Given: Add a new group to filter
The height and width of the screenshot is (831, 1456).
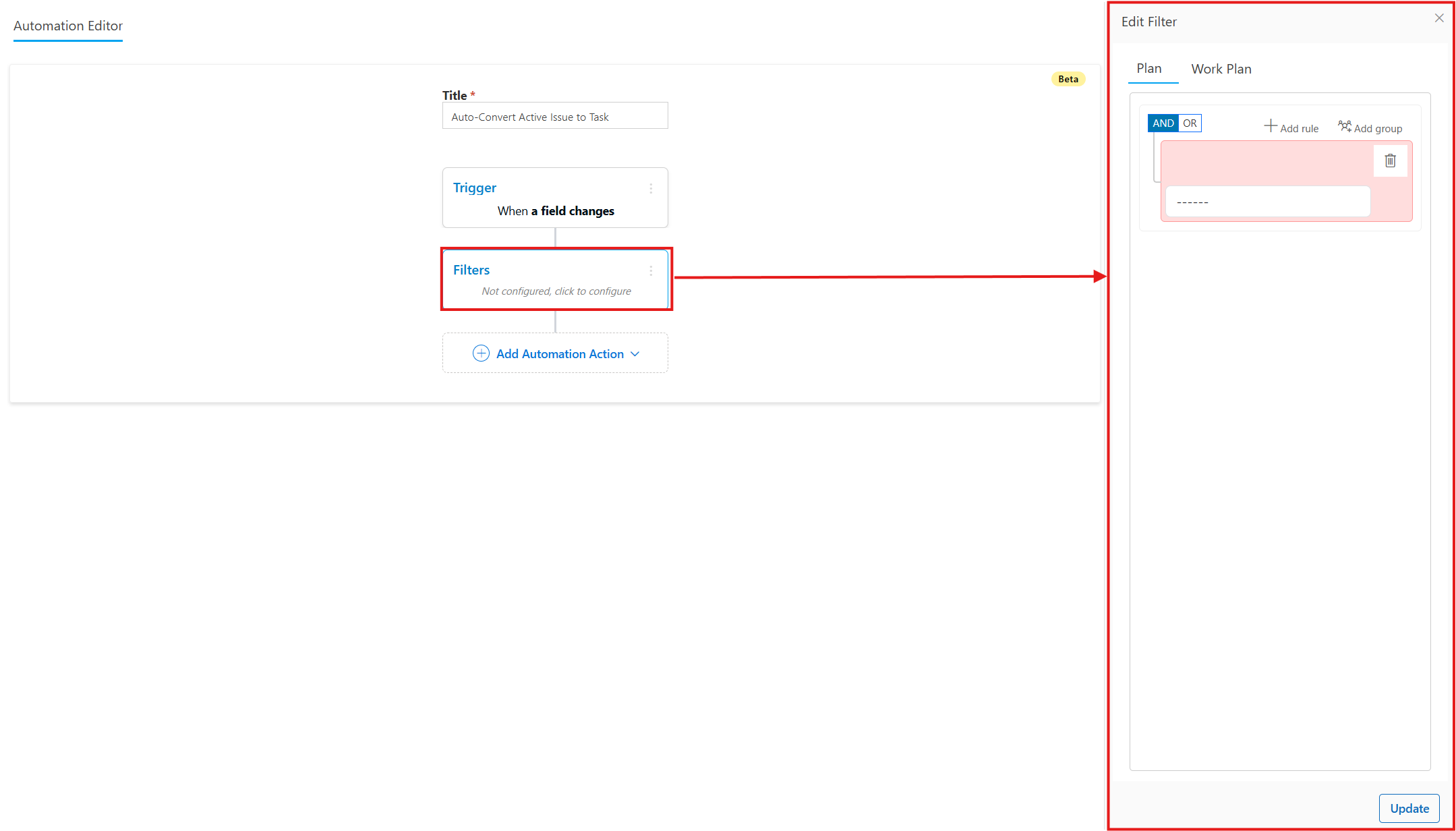Looking at the screenshot, I should 1370,127.
